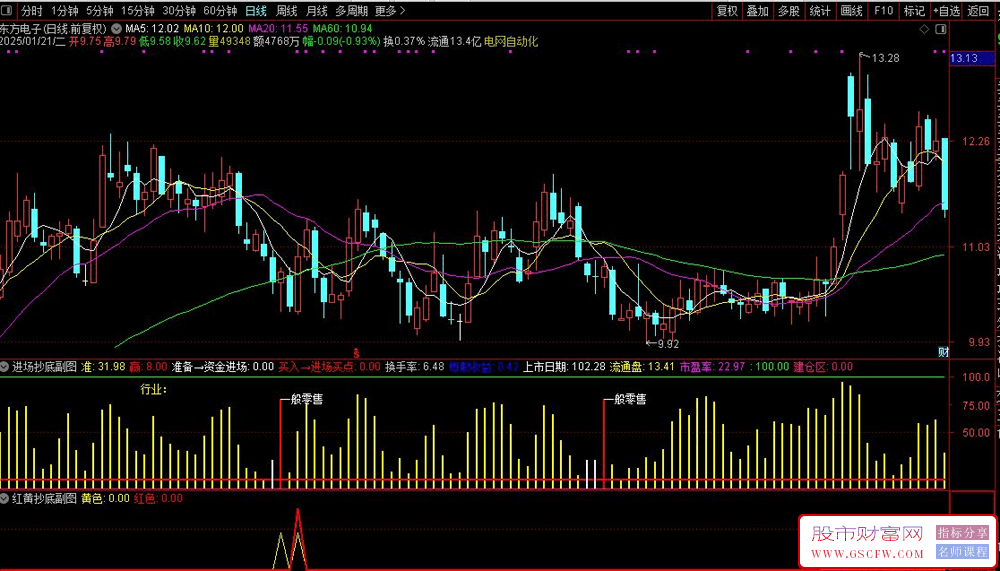Image resolution: width=1000 pixels, height=571 pixels.
Task: Click the MA60: 10.94 label
Action: coord(342,29)
